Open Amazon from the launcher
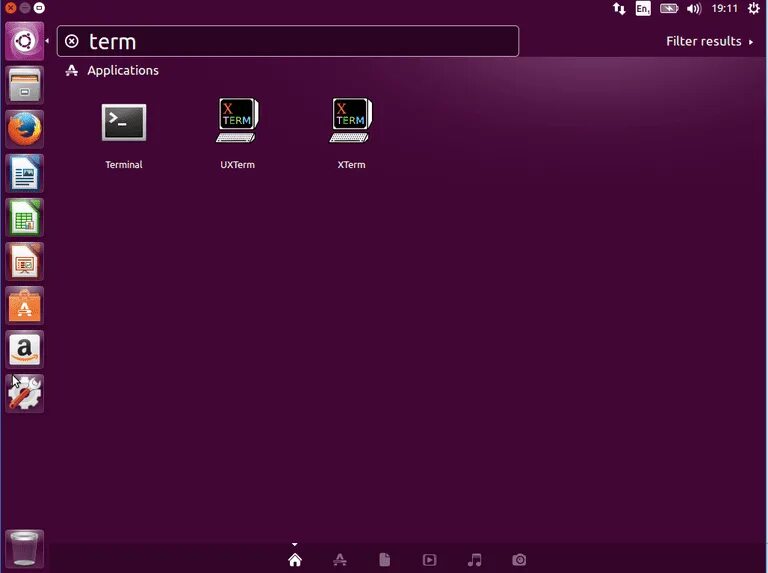 coord(24,350)
